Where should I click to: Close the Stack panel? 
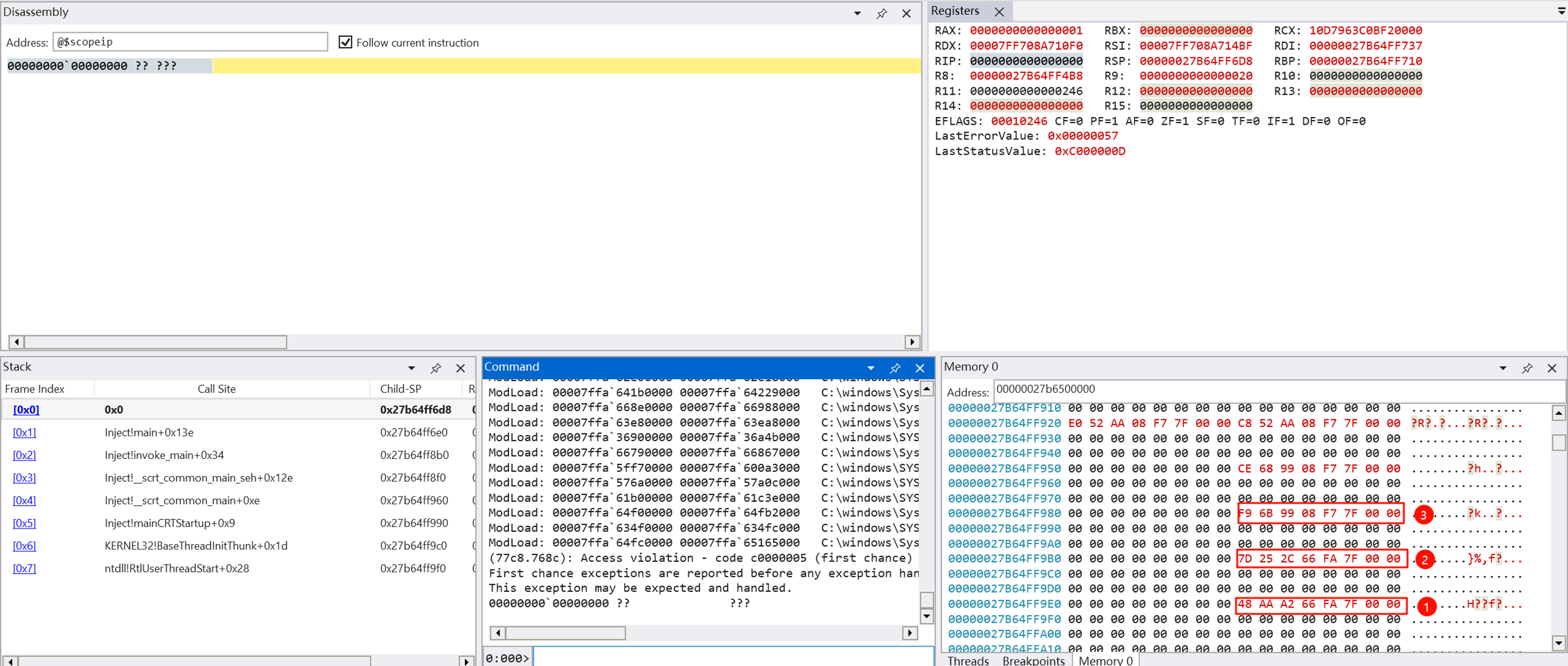pyautogui.click(x=461, y=368)
